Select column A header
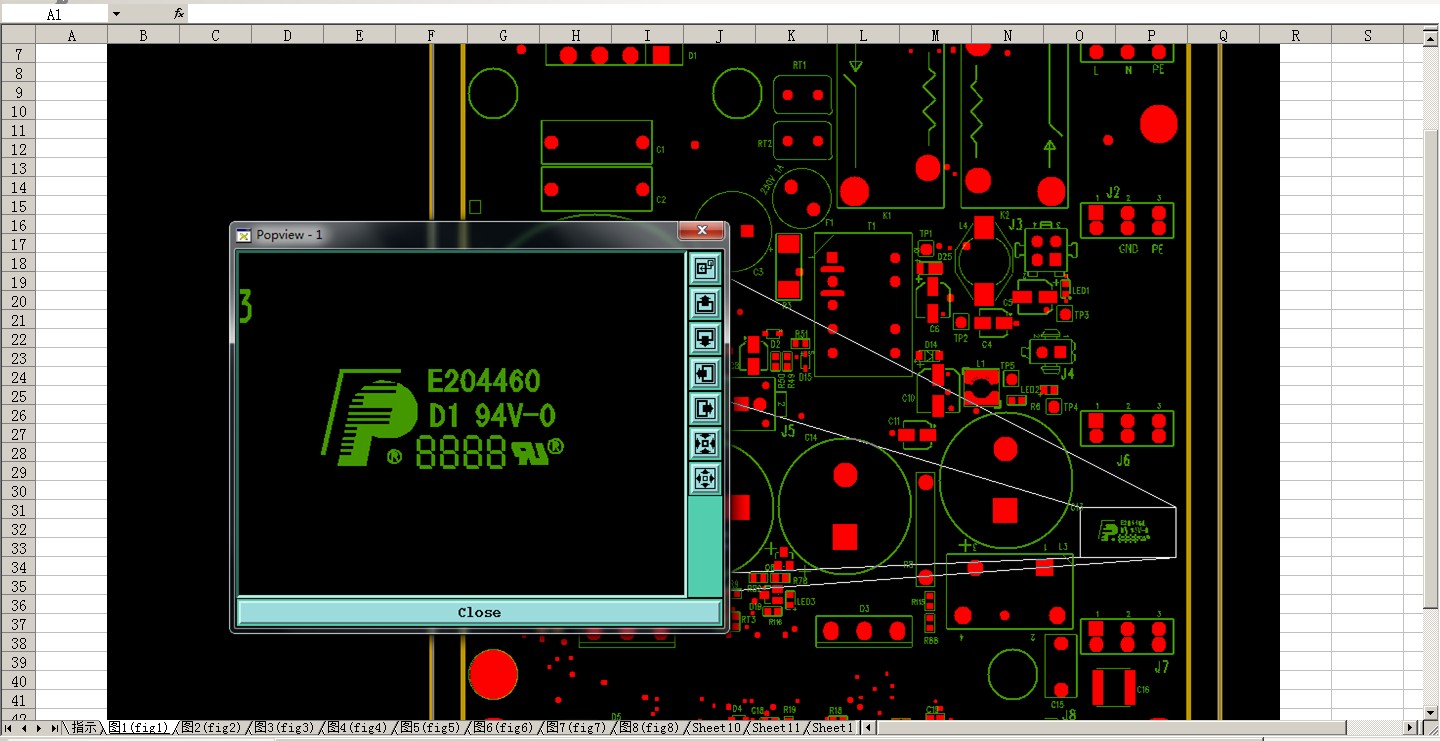This screenshot has height=741, width=1440. coord(72,35)
